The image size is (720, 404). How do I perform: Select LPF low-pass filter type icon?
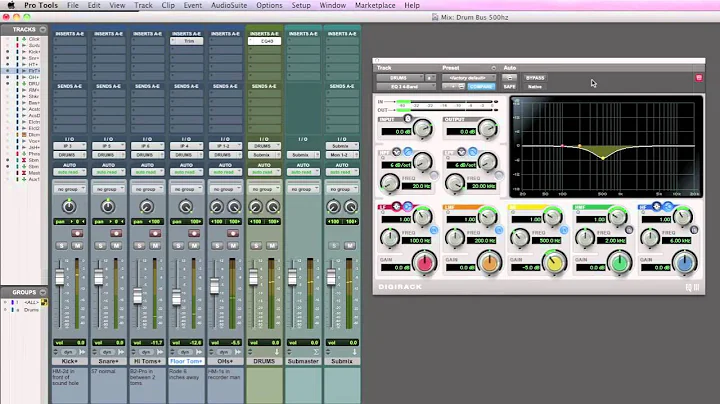click(x=472, y=152)
